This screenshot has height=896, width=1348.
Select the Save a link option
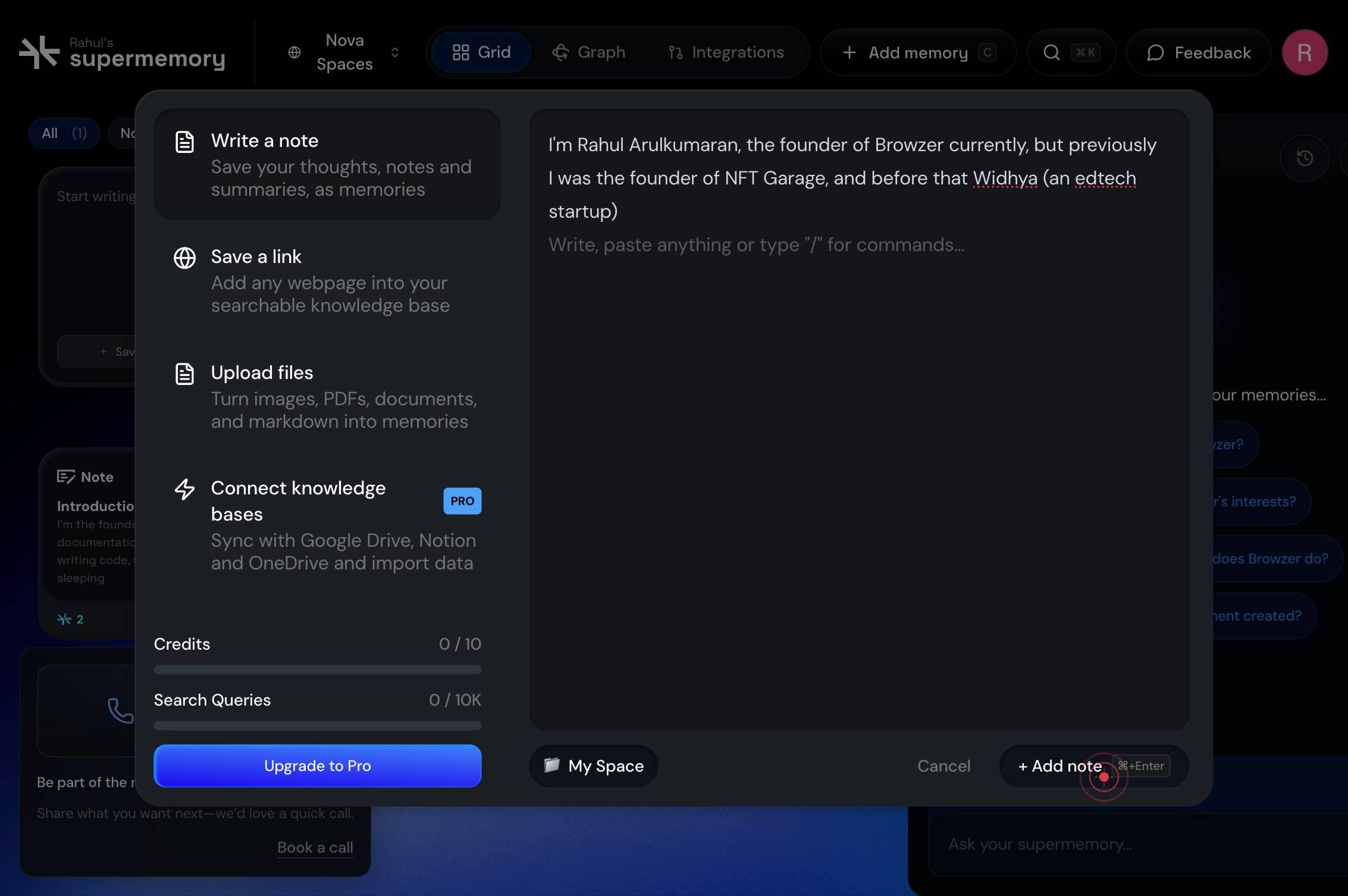pos(327,280)
